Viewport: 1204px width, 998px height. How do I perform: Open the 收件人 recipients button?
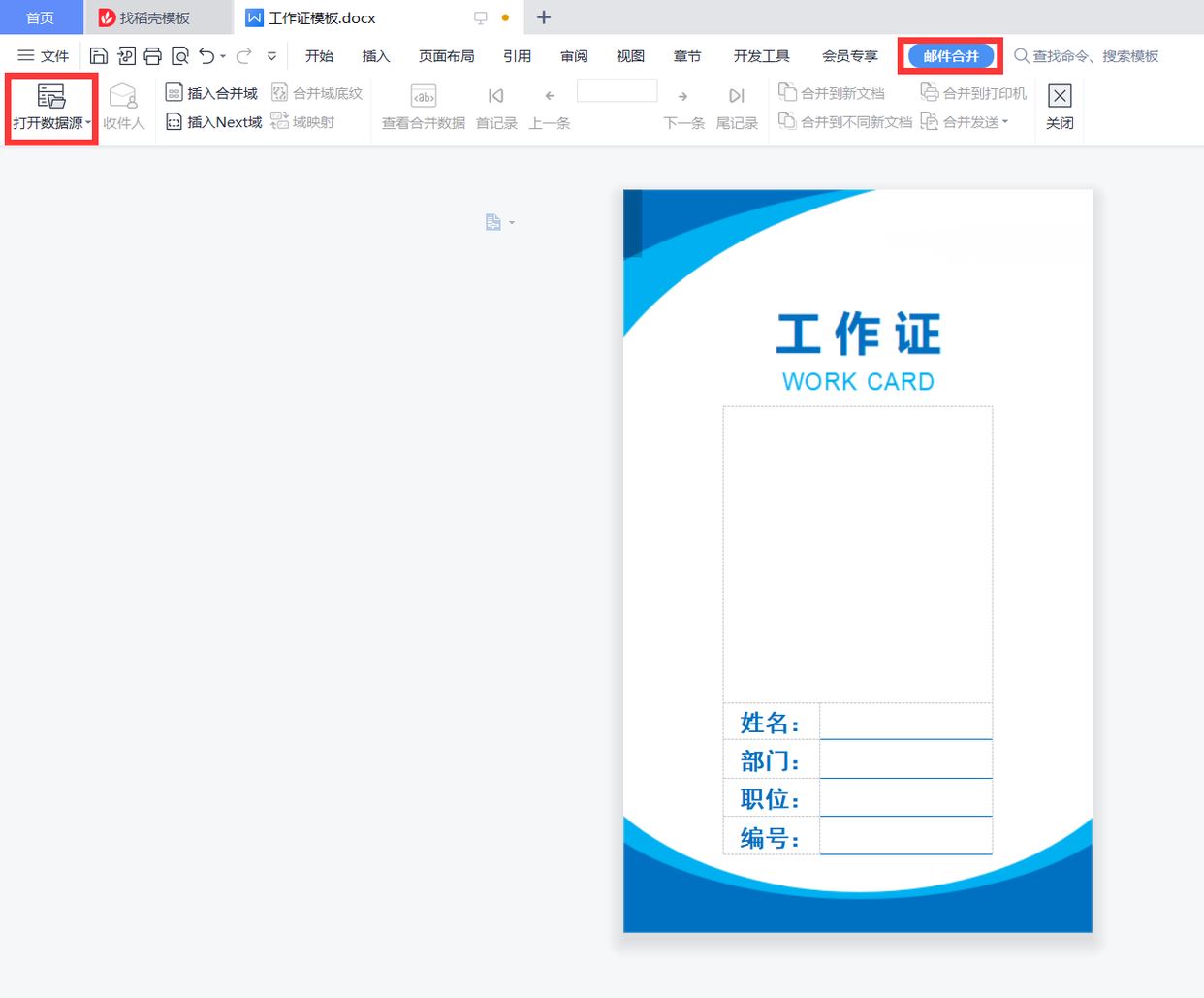123,108
